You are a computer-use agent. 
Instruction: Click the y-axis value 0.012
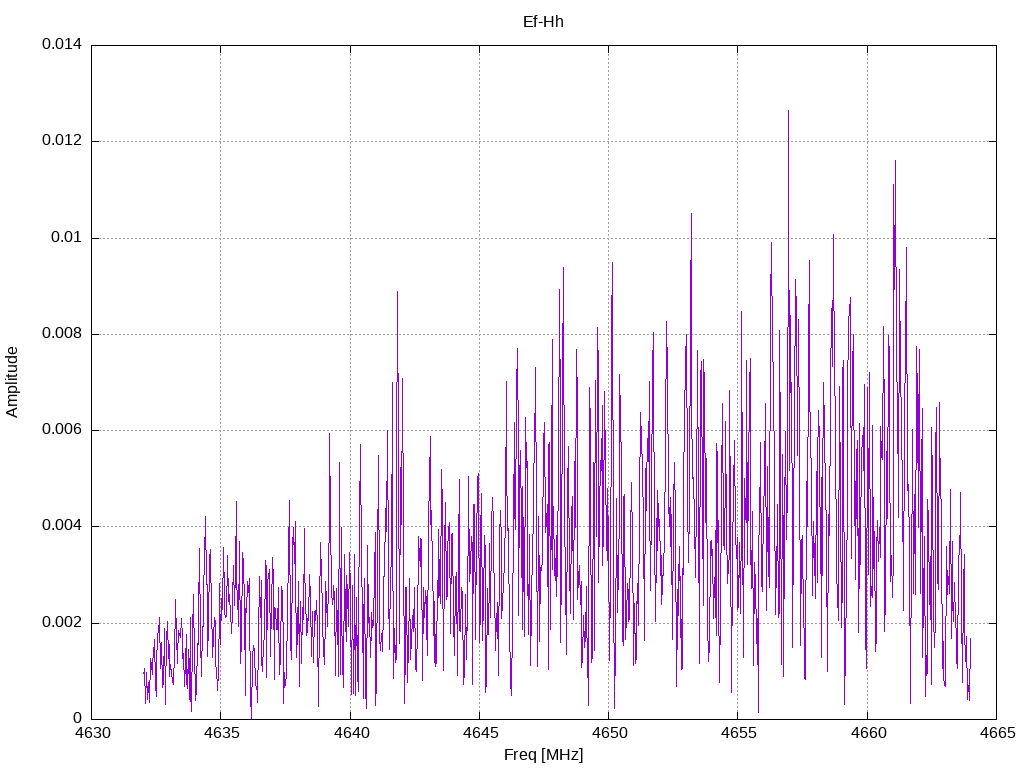coord(62,140)
